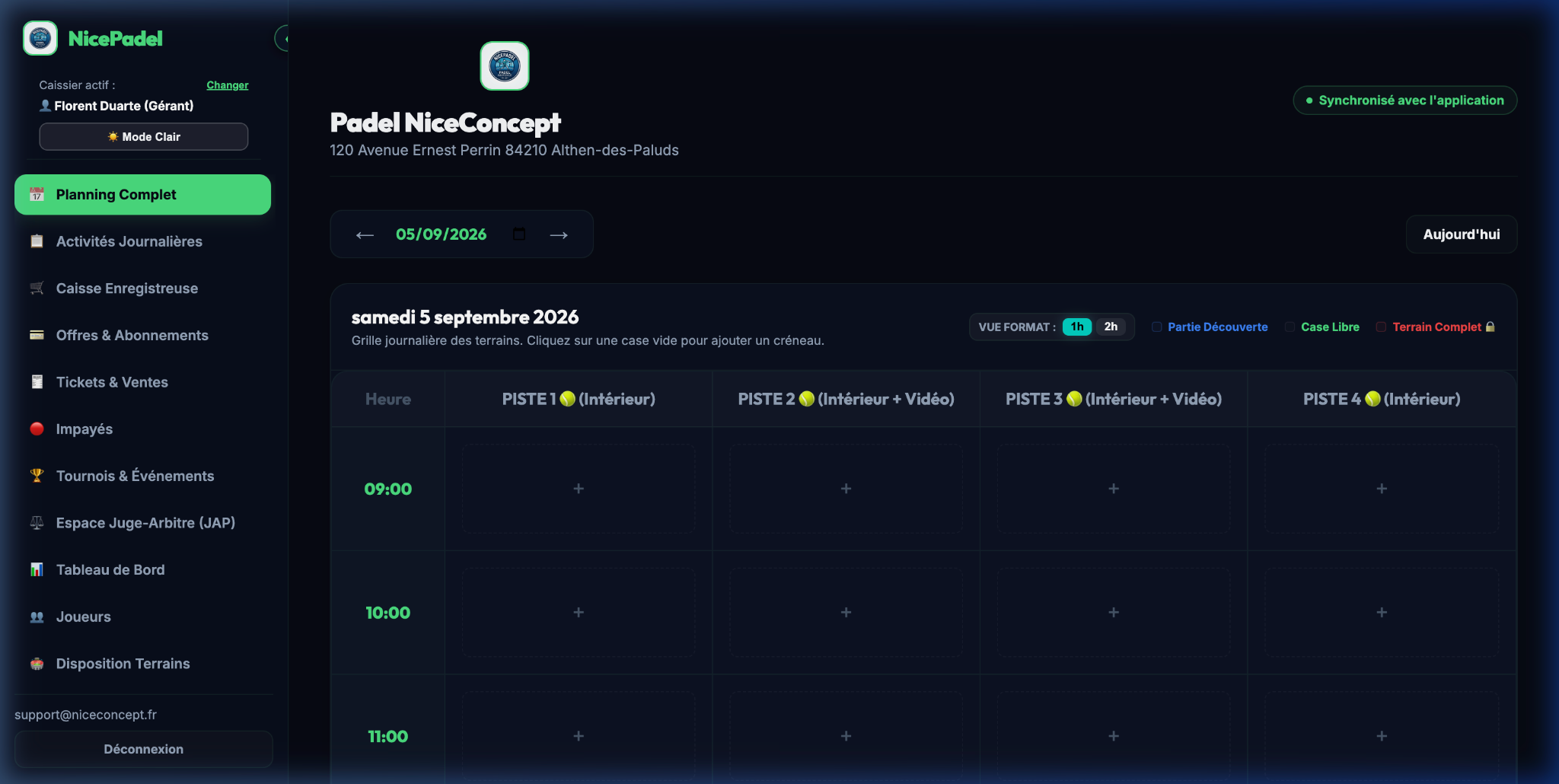Viewport: 1559px width, 784px height.
Task: Switch to Mode Clair
Action: [x=144, y=137]
